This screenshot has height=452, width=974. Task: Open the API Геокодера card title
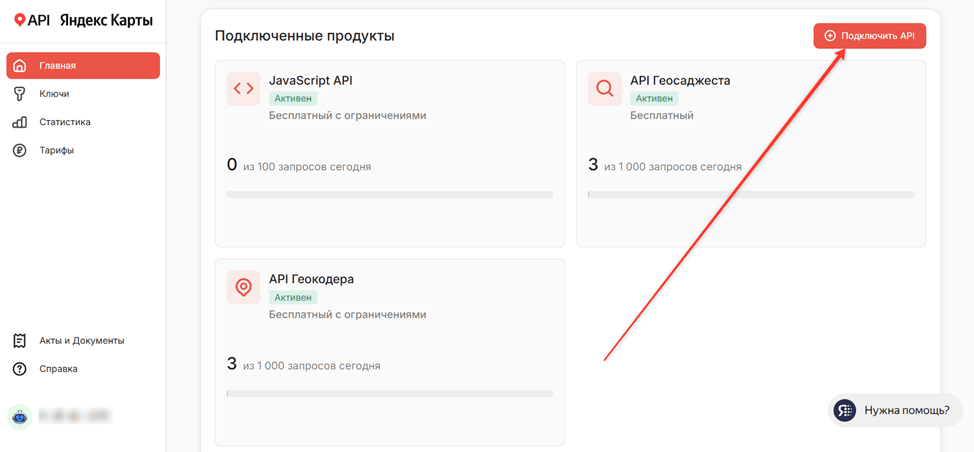pos(311,279)
